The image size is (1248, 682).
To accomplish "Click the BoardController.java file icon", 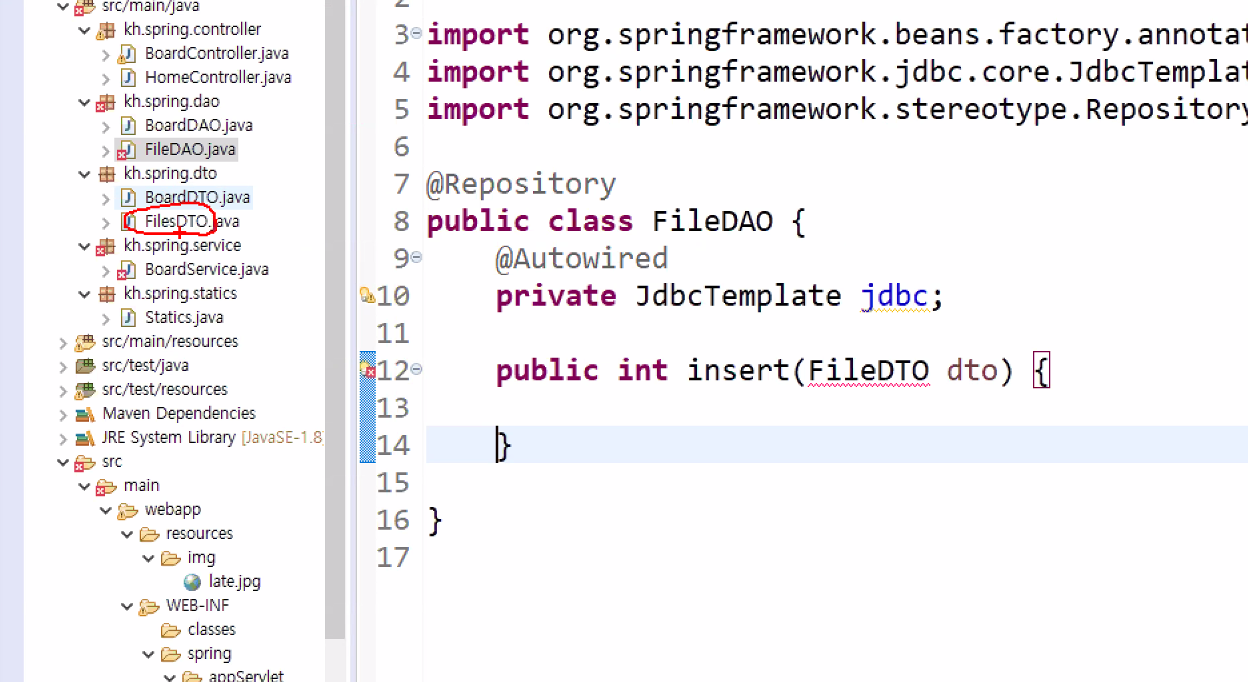I will pos(127,53).
